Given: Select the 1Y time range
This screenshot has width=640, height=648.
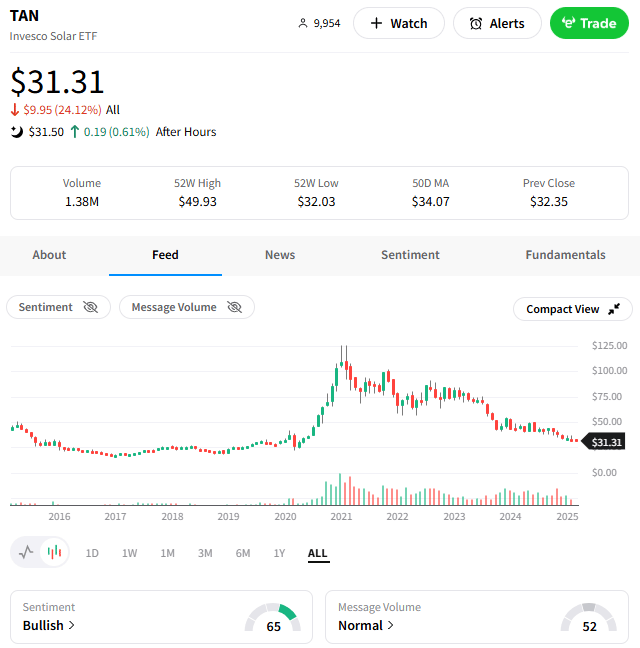Looking at the screenshot, I should [x=279, y=553].
